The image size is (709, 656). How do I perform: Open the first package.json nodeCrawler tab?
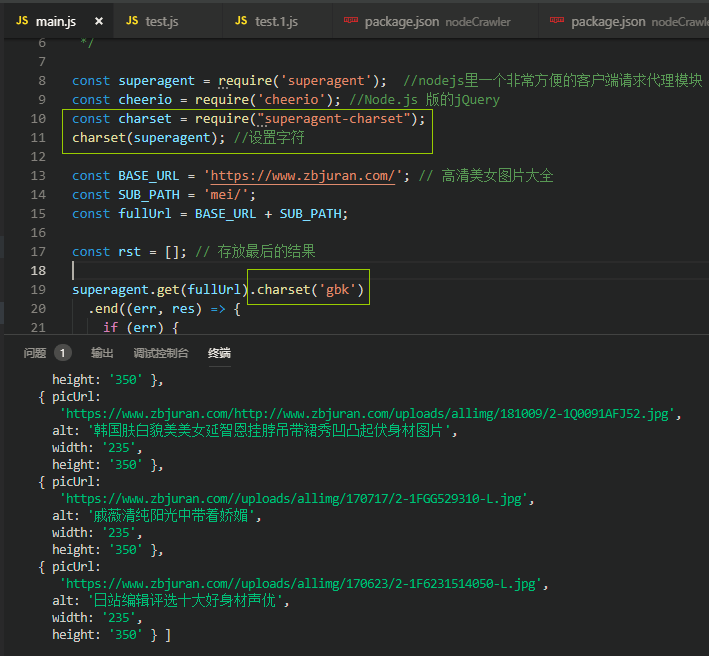tap(437, 21)
